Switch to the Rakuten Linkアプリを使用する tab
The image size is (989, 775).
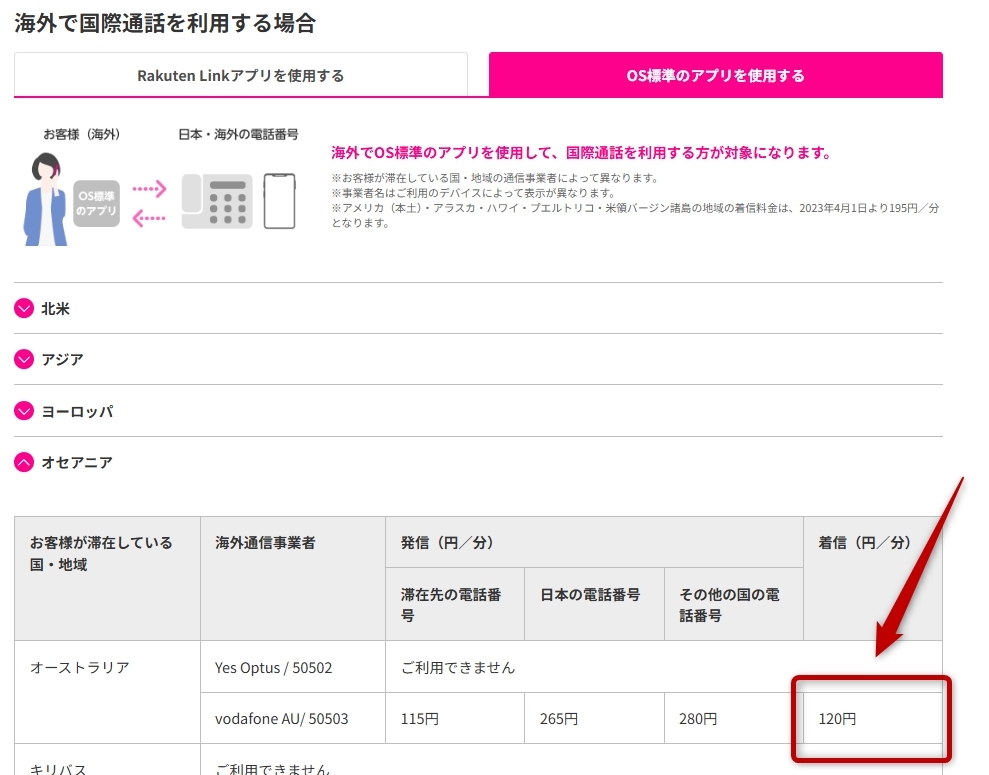coord(241,75)
